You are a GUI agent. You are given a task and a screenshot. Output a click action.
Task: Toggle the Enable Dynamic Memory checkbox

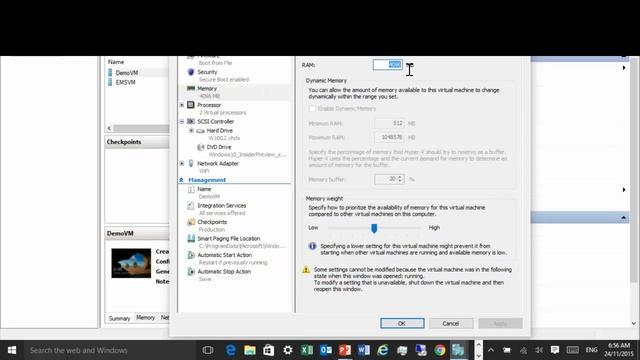(312, 109)
